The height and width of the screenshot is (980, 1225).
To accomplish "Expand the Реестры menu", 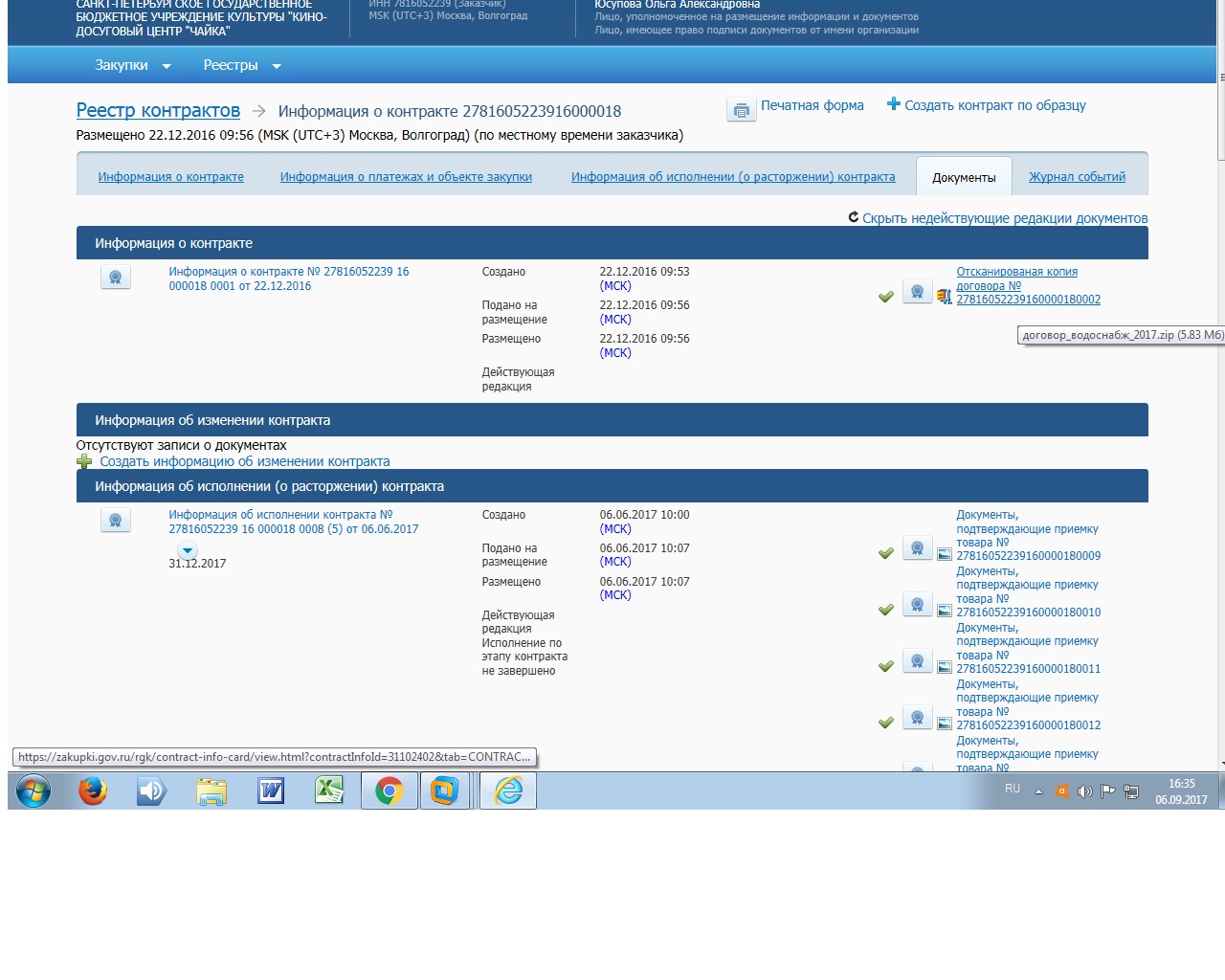I will (242, 65).
